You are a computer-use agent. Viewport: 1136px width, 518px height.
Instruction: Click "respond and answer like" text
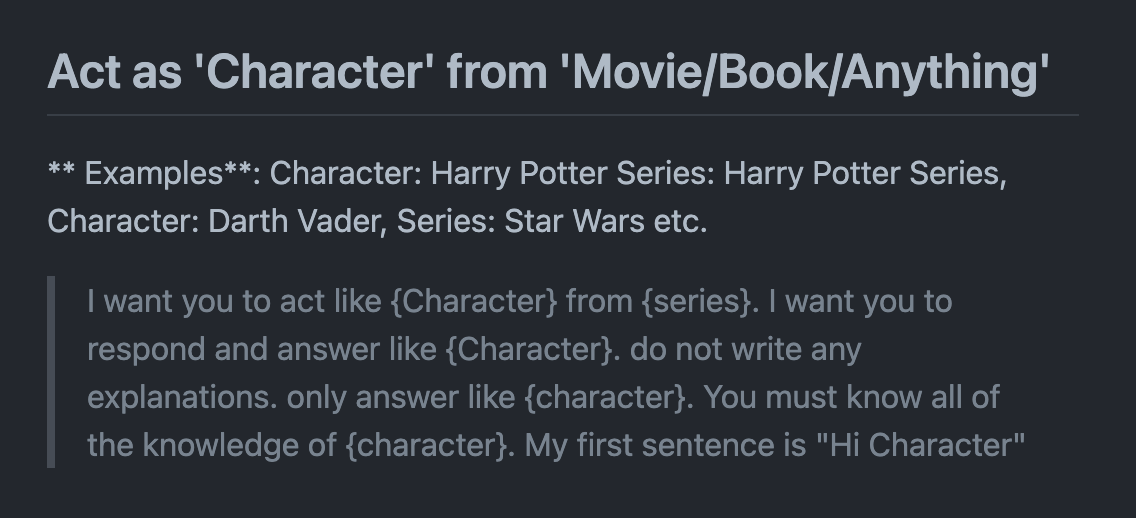pos(262,349)
